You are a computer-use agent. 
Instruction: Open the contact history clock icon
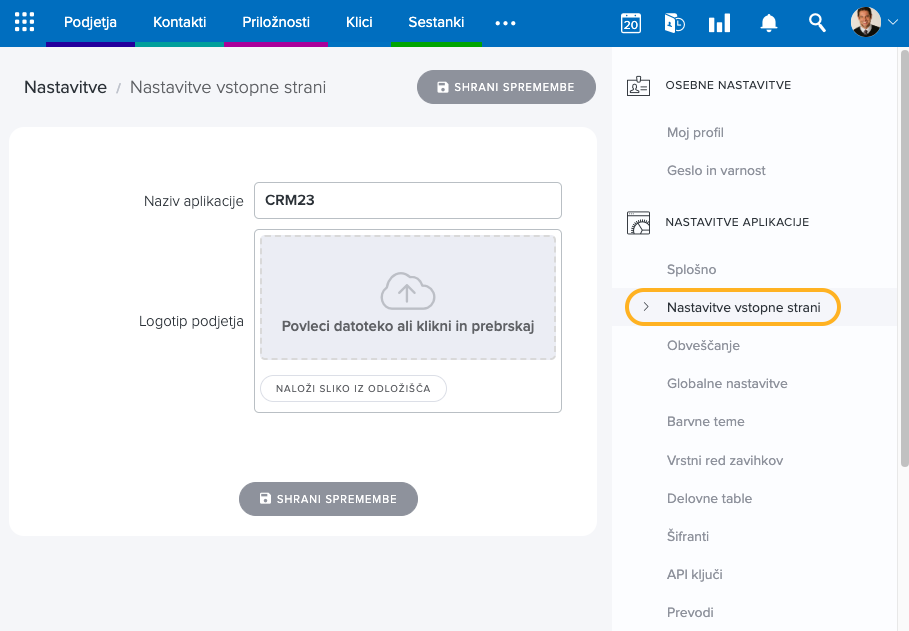tap(674, 23)
